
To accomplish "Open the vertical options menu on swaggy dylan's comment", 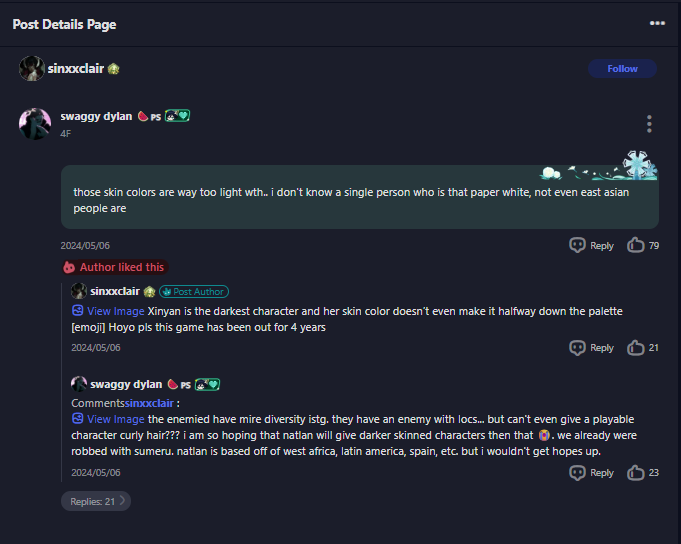I will (649, 124).
